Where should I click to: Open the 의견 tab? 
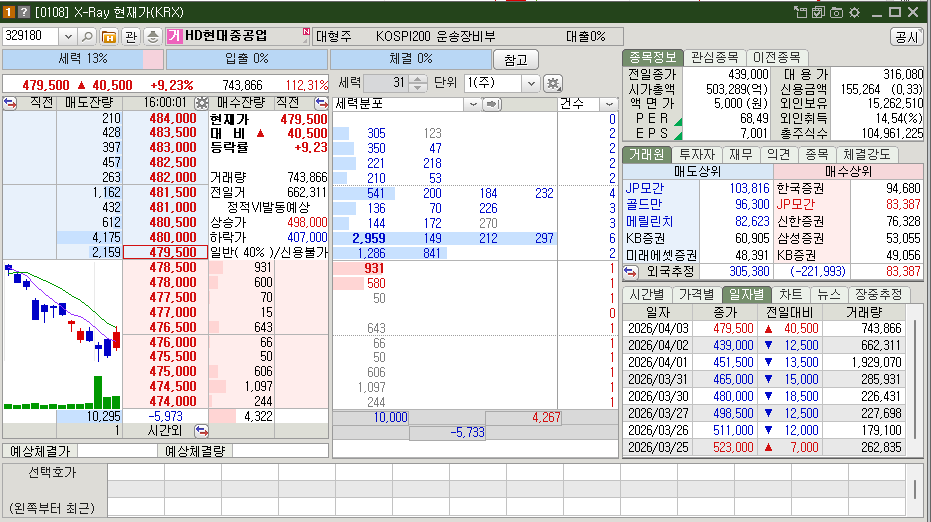778,154
